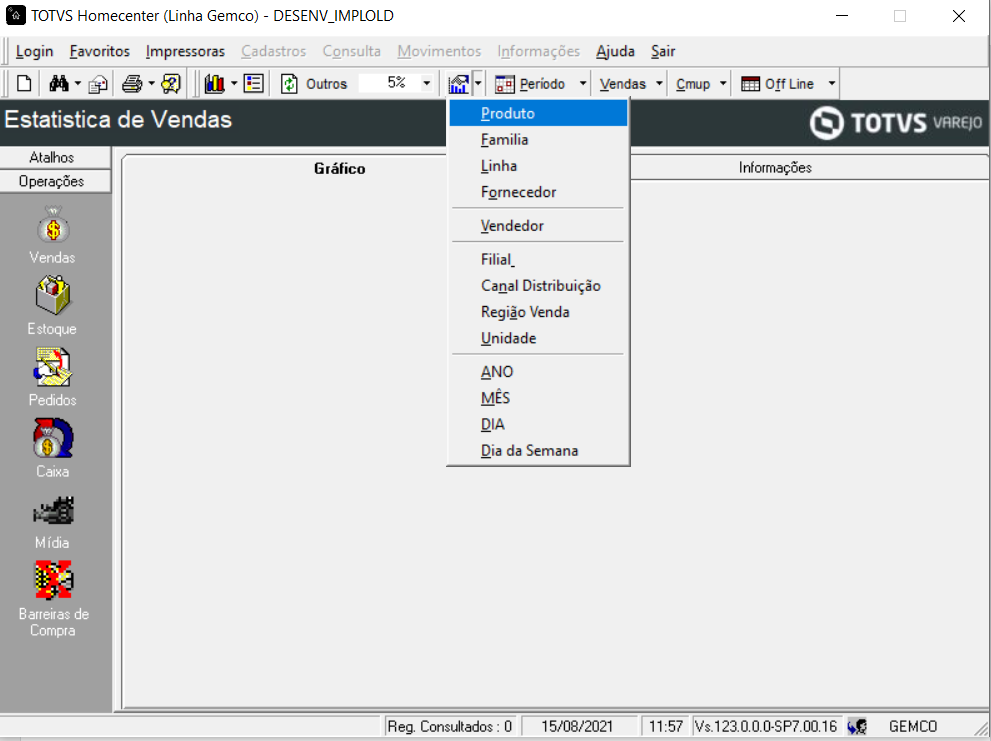The width and height of the screenshot is (991, 741).
Task: Open the Login menu
Action: (34, 51)
